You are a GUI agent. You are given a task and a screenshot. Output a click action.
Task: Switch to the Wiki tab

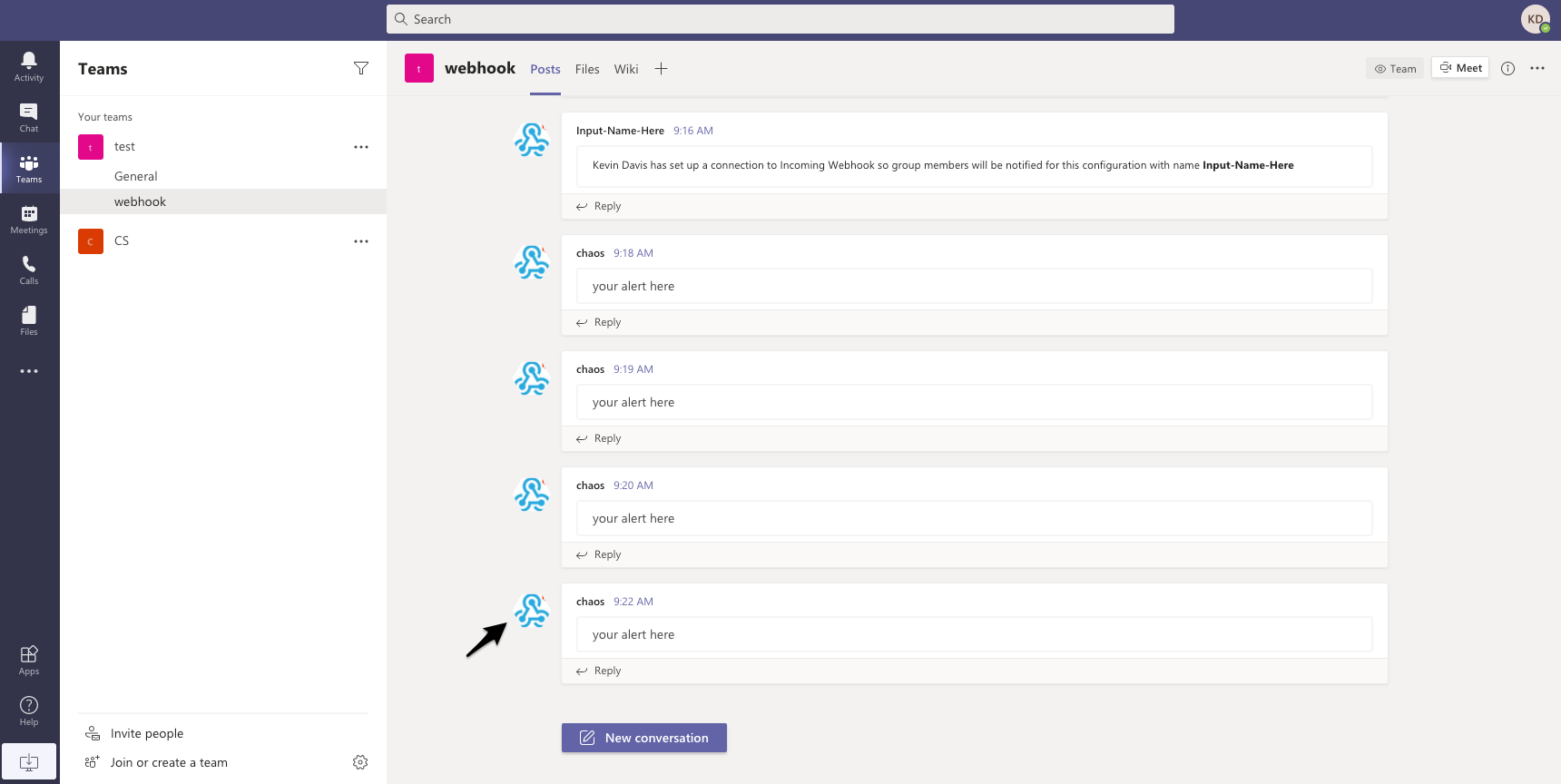(626, 69)
